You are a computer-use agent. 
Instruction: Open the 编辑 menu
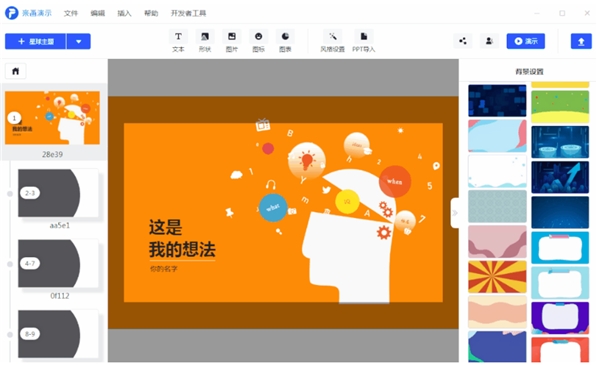pyautogui.click(x=98, y=13)
